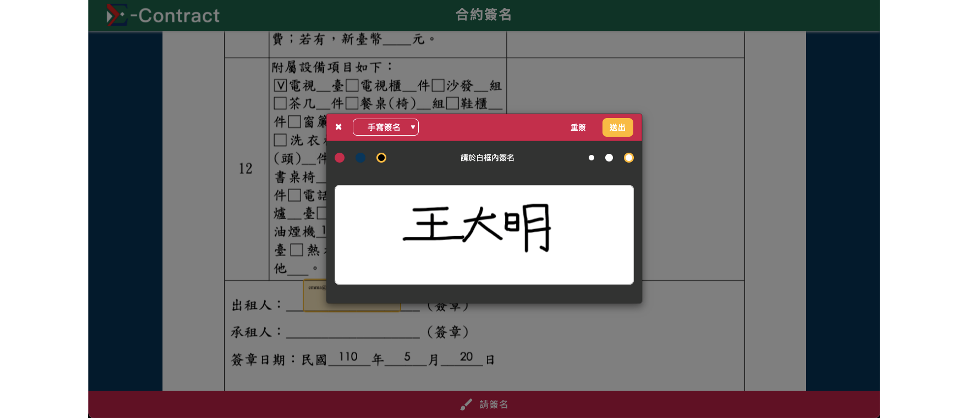This screenshot has height=420, width=960.
Task: Click the E-Contract logo icon
Action: pyautogui.click(x=116, y=15)
